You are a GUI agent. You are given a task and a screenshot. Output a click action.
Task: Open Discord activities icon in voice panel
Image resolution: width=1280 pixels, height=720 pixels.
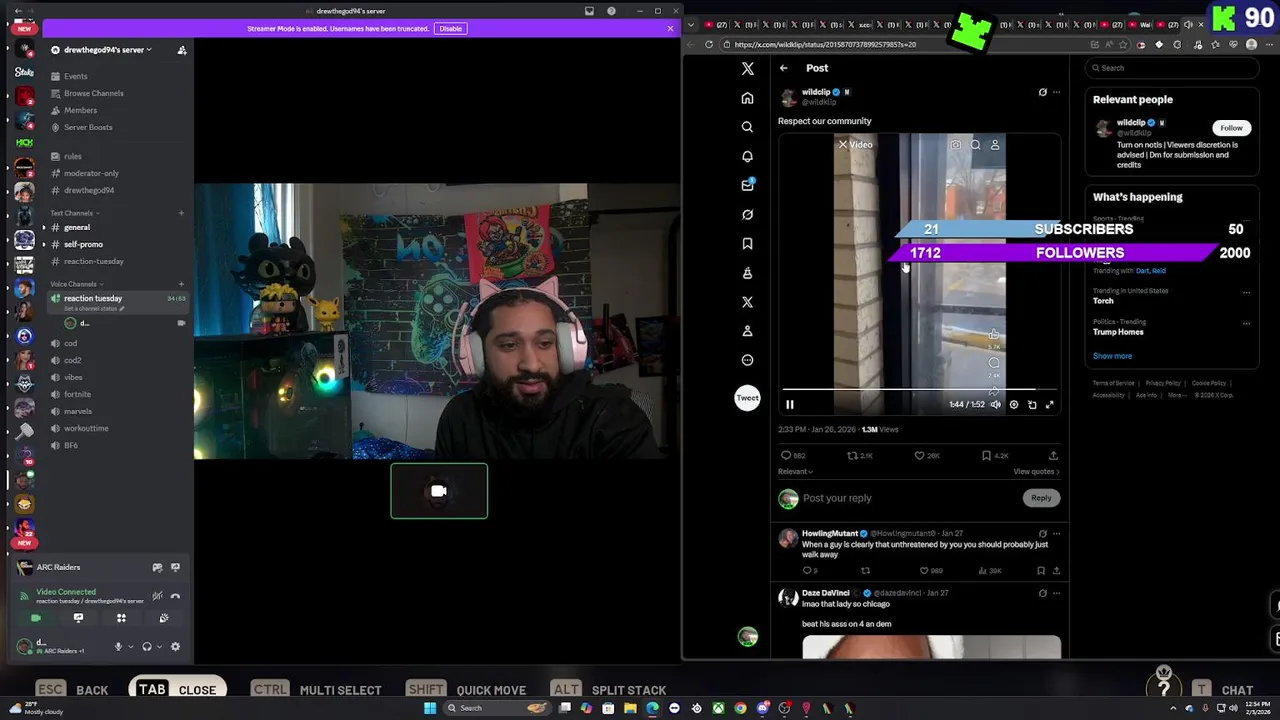pyautogui.click(x=121, y=618)
